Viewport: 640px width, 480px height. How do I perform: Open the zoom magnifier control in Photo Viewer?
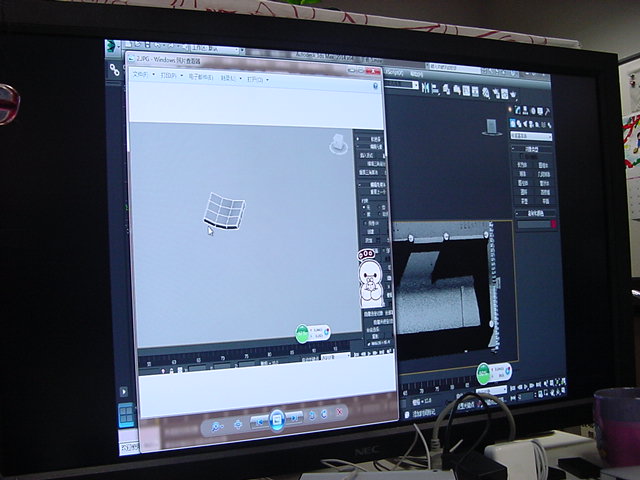point(217,427)
